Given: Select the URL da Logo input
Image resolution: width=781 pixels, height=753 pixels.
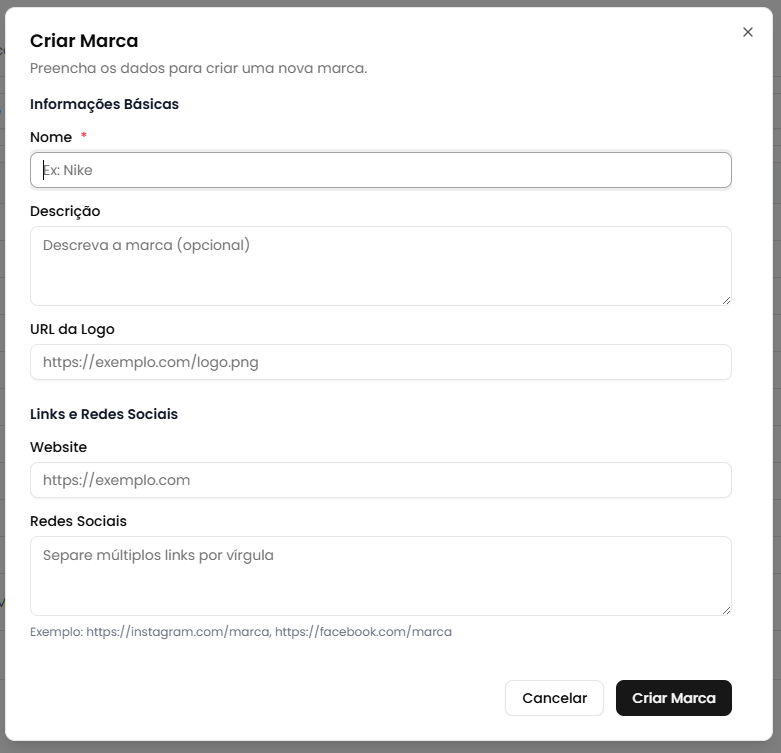Looking at the screenshot, I should [x=380, y=362].
